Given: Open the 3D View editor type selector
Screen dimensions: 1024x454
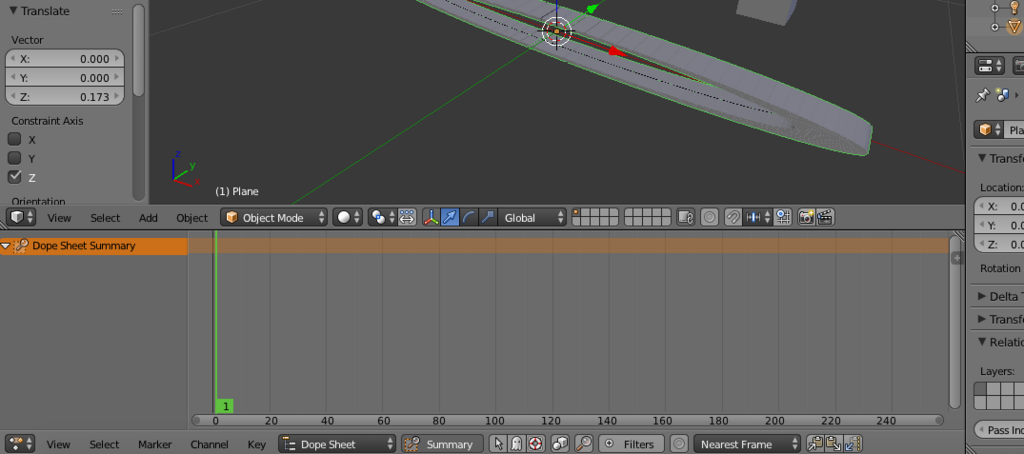Looking at the screenshot, I should [20, 218].
